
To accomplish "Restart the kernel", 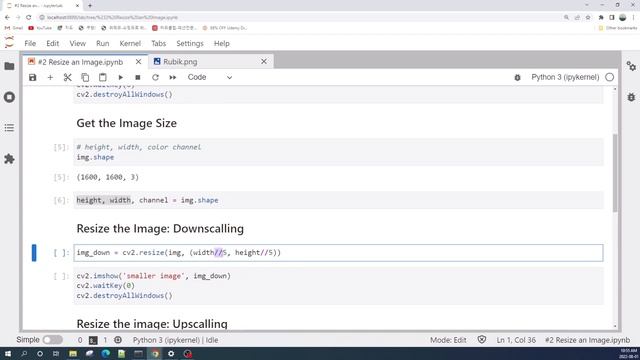I will click(156, 77).
